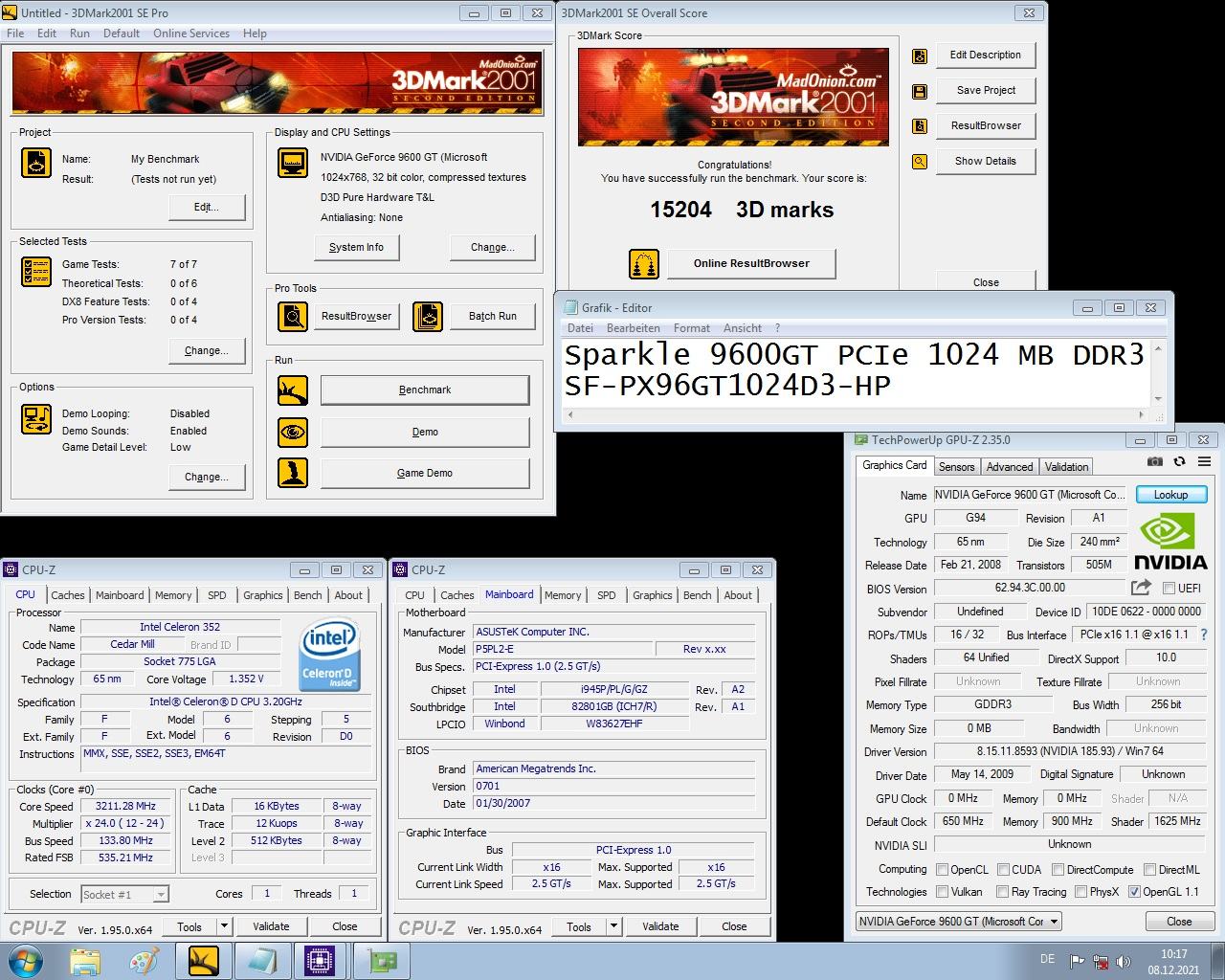Open the Format menu in Editor
The height and width of the screenshot is (980, 1225).
point(692,328)
